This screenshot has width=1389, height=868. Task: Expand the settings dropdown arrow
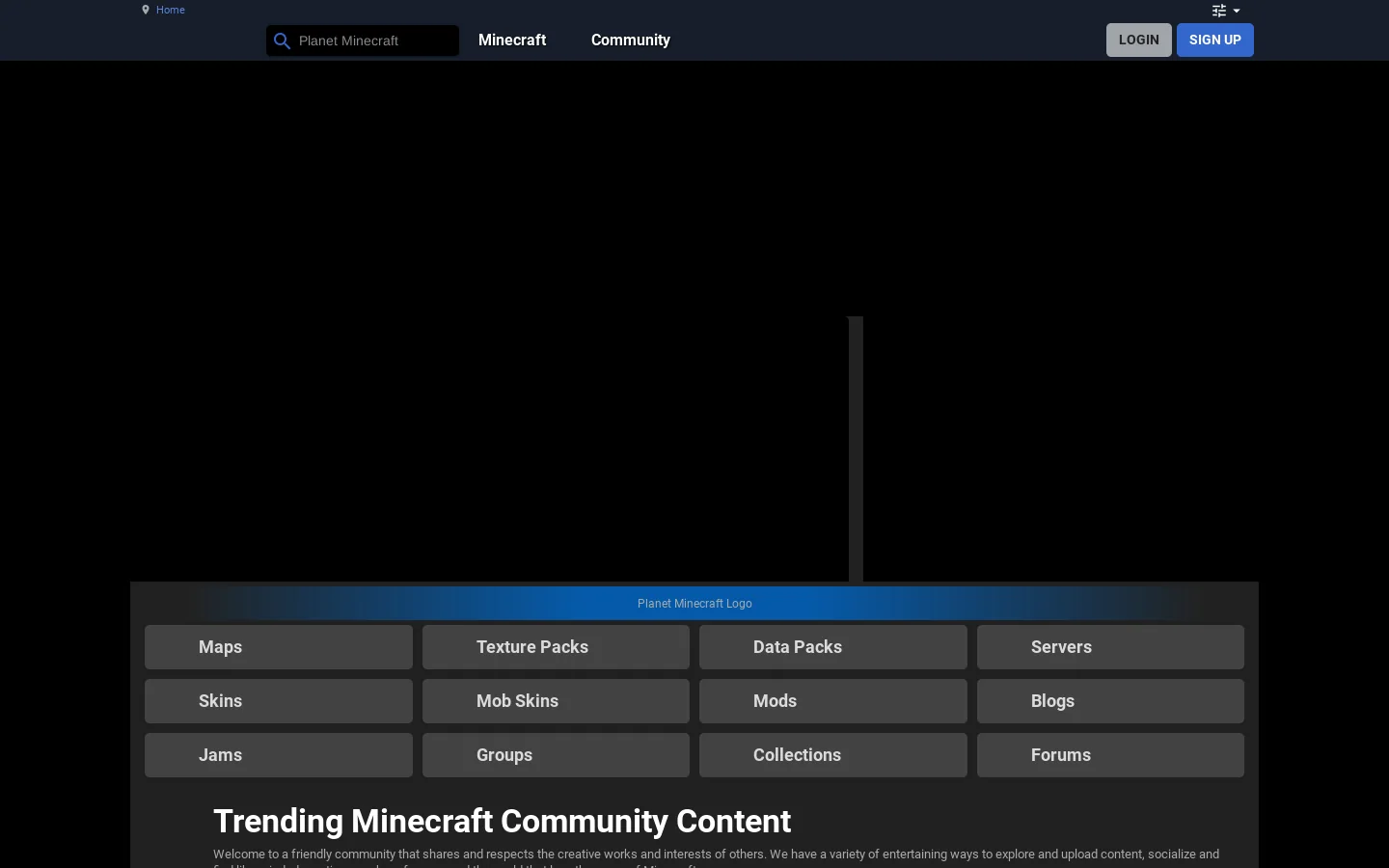coord(1237,11)
